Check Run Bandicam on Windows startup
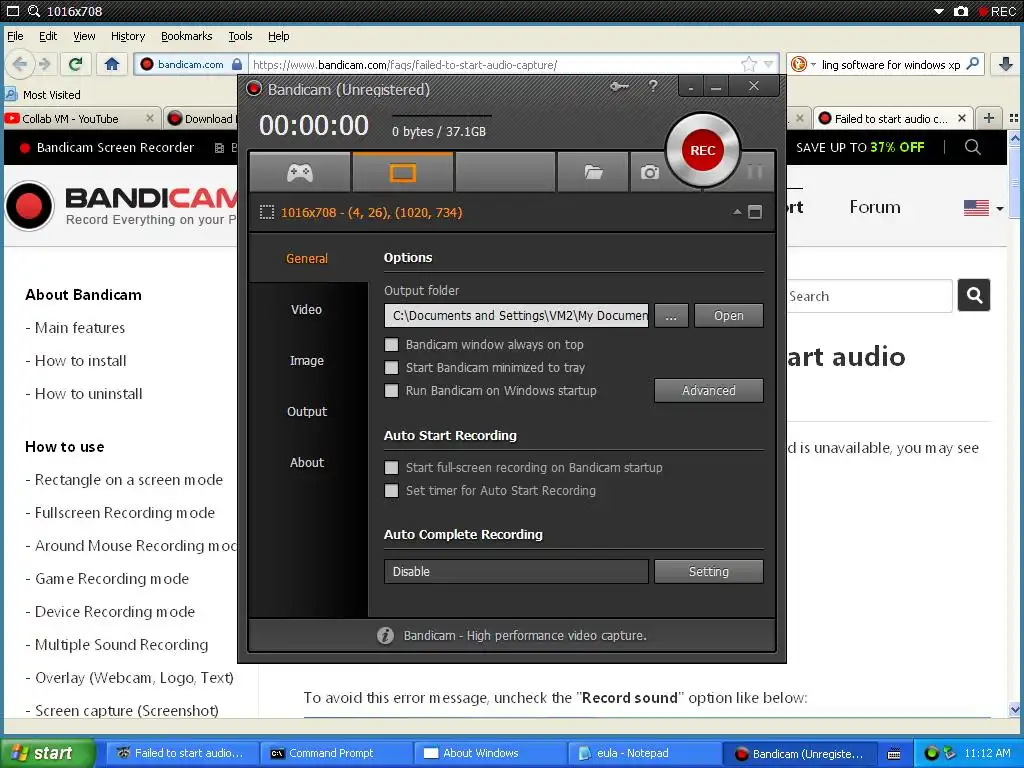This screenshot has height=768, width=1024. pyautogui.click(x=391, y=391)
